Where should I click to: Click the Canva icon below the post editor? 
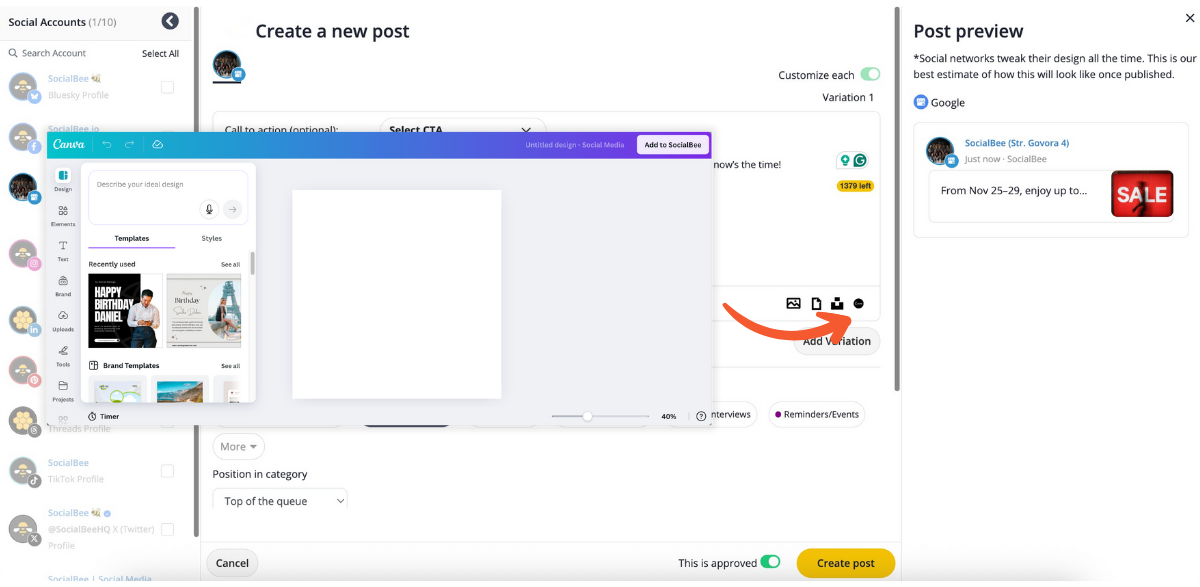(x=858, y=303)
